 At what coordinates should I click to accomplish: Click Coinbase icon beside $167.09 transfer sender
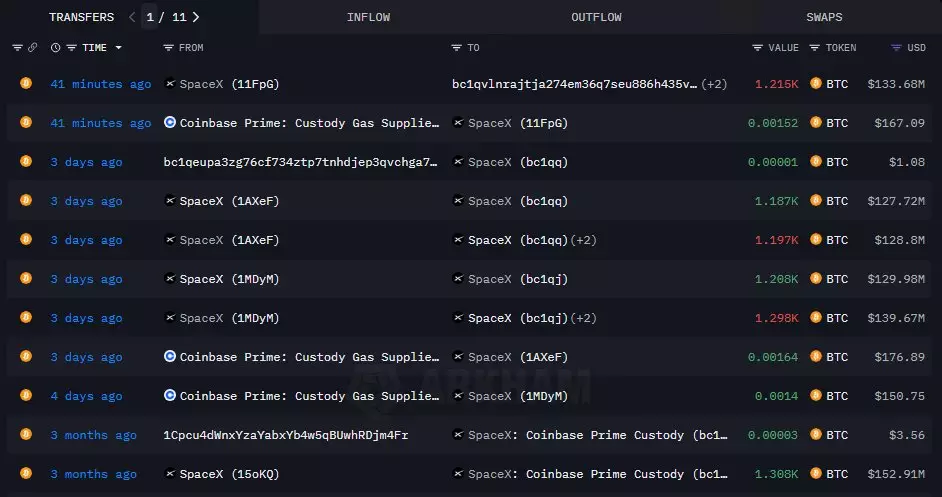coord(170,123)
